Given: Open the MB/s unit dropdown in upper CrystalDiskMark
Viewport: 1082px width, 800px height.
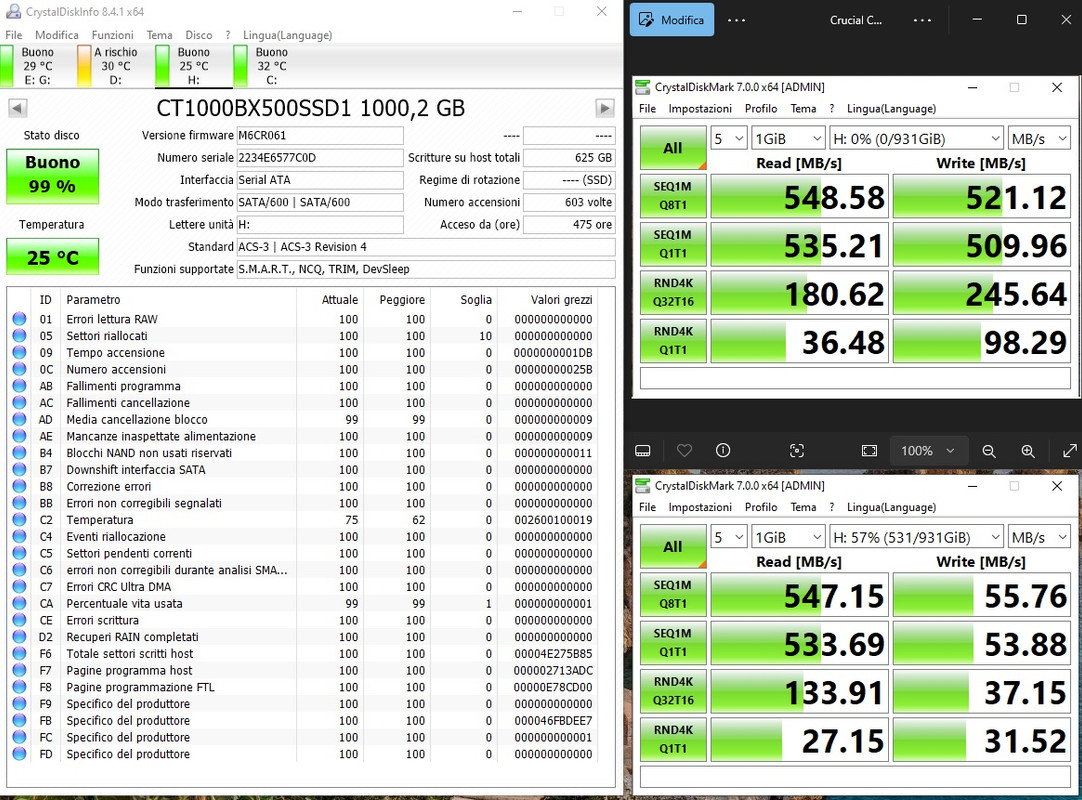Looking at the screenshot, I should 1039,139.
